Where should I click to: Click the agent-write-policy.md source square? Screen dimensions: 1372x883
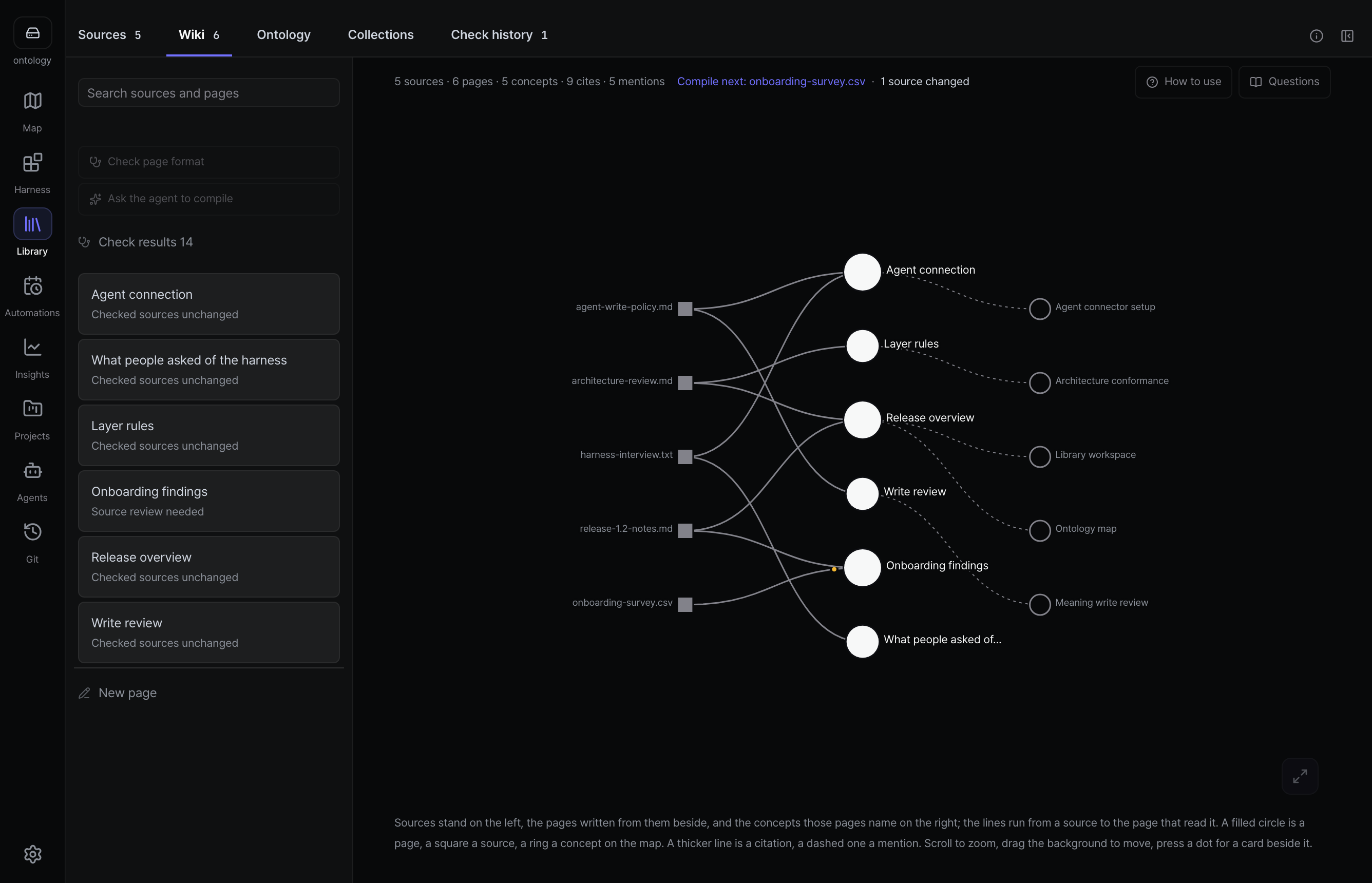pos(685,309)
